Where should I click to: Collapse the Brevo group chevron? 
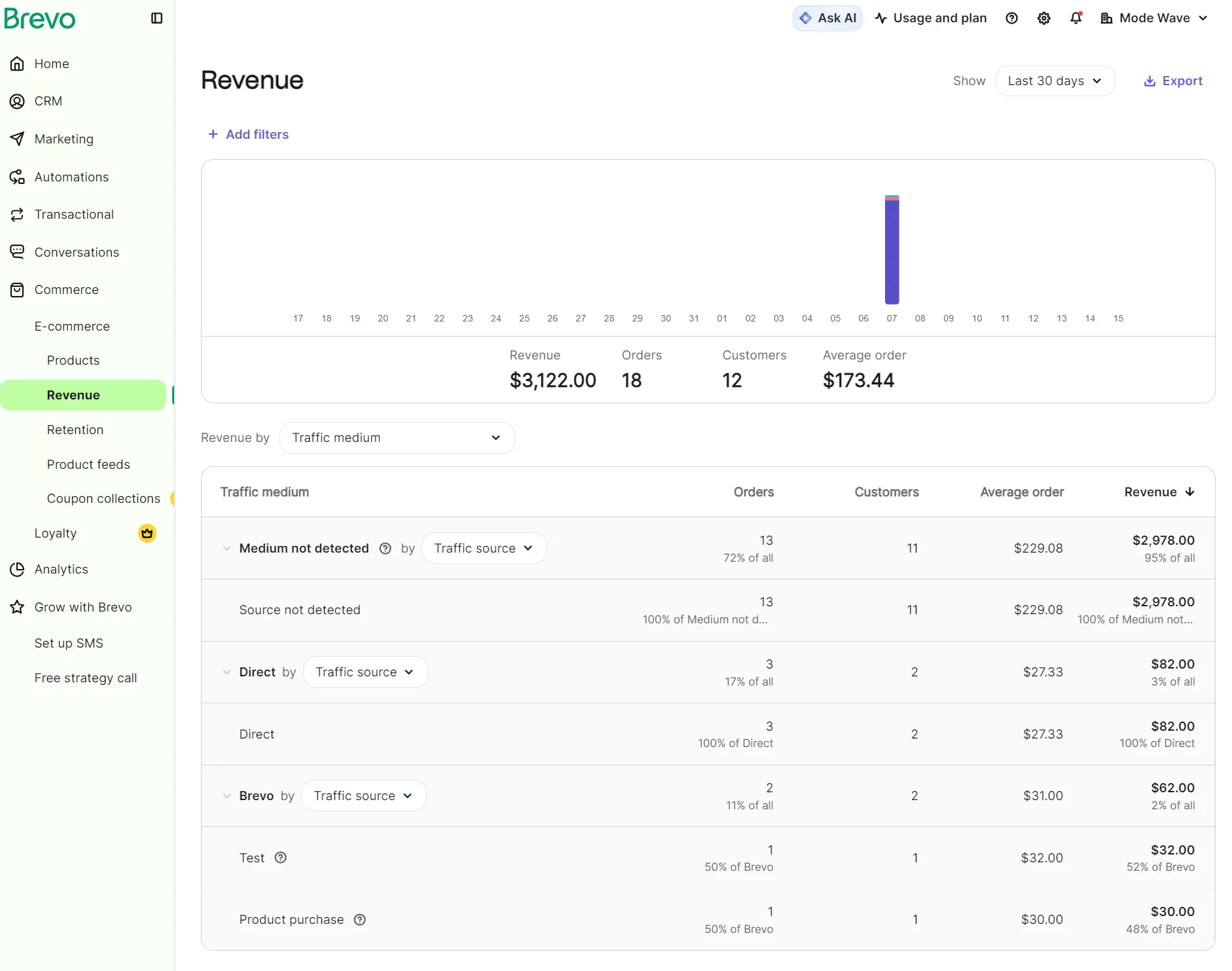coord(226,796)
